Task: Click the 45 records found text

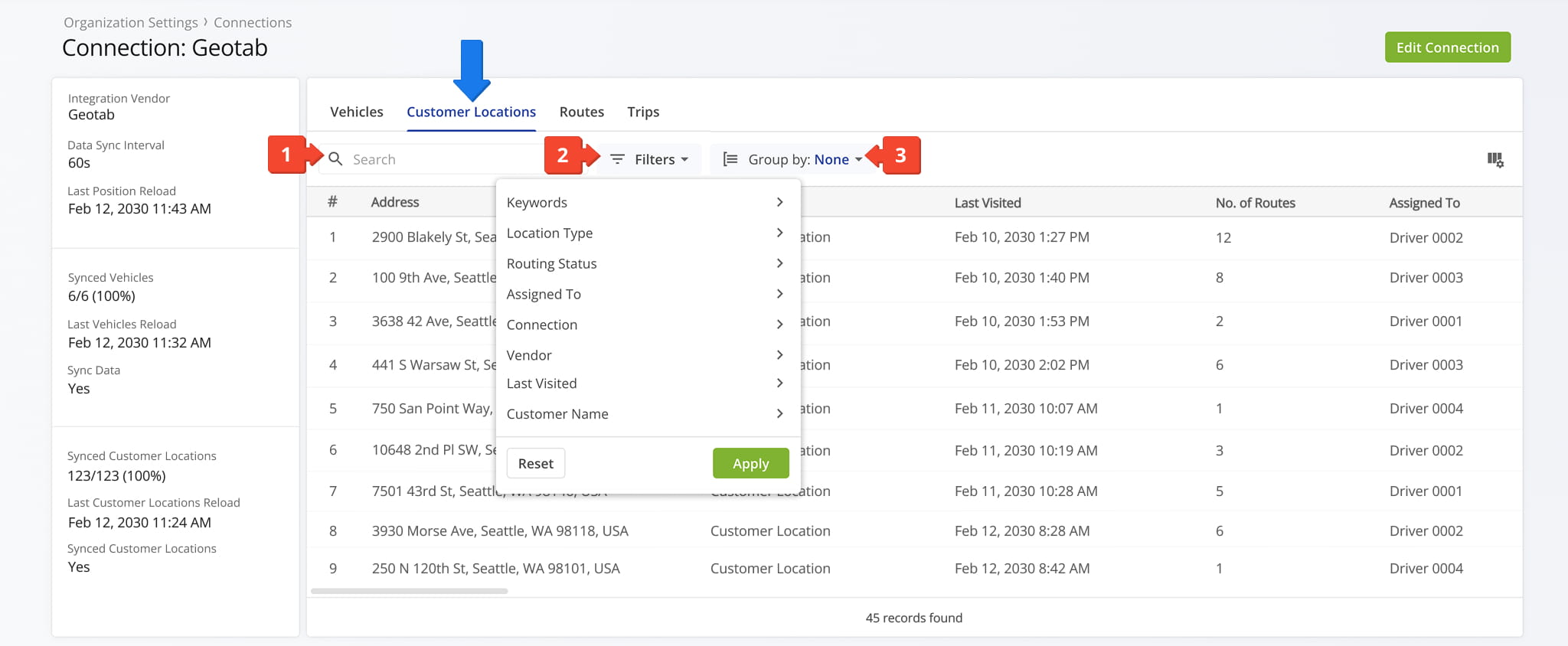Action: click(x=914, y=618)
